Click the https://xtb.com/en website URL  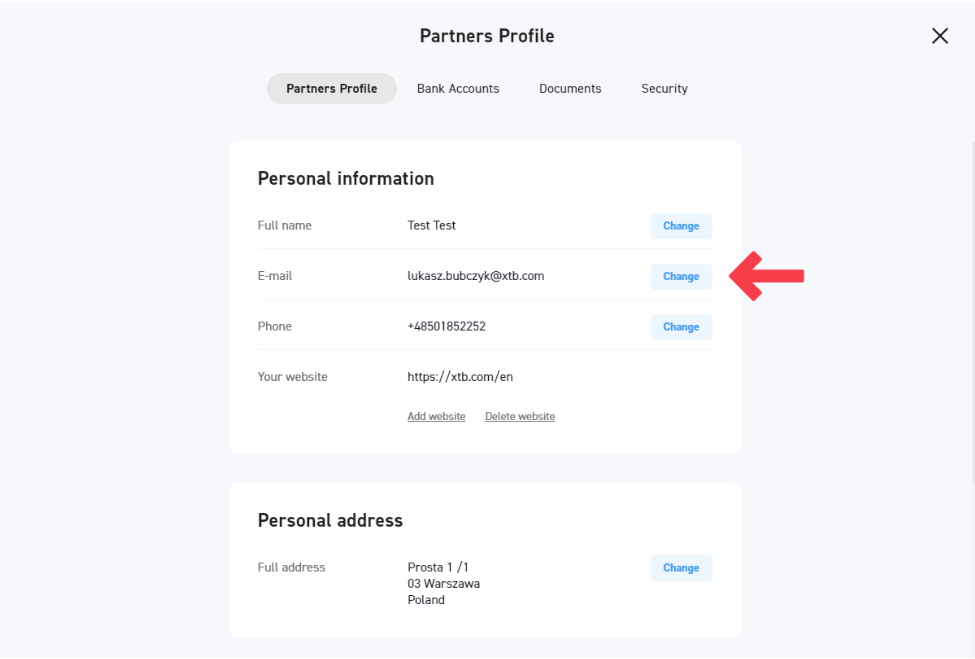pyautogui.click(x=460, y=377)
